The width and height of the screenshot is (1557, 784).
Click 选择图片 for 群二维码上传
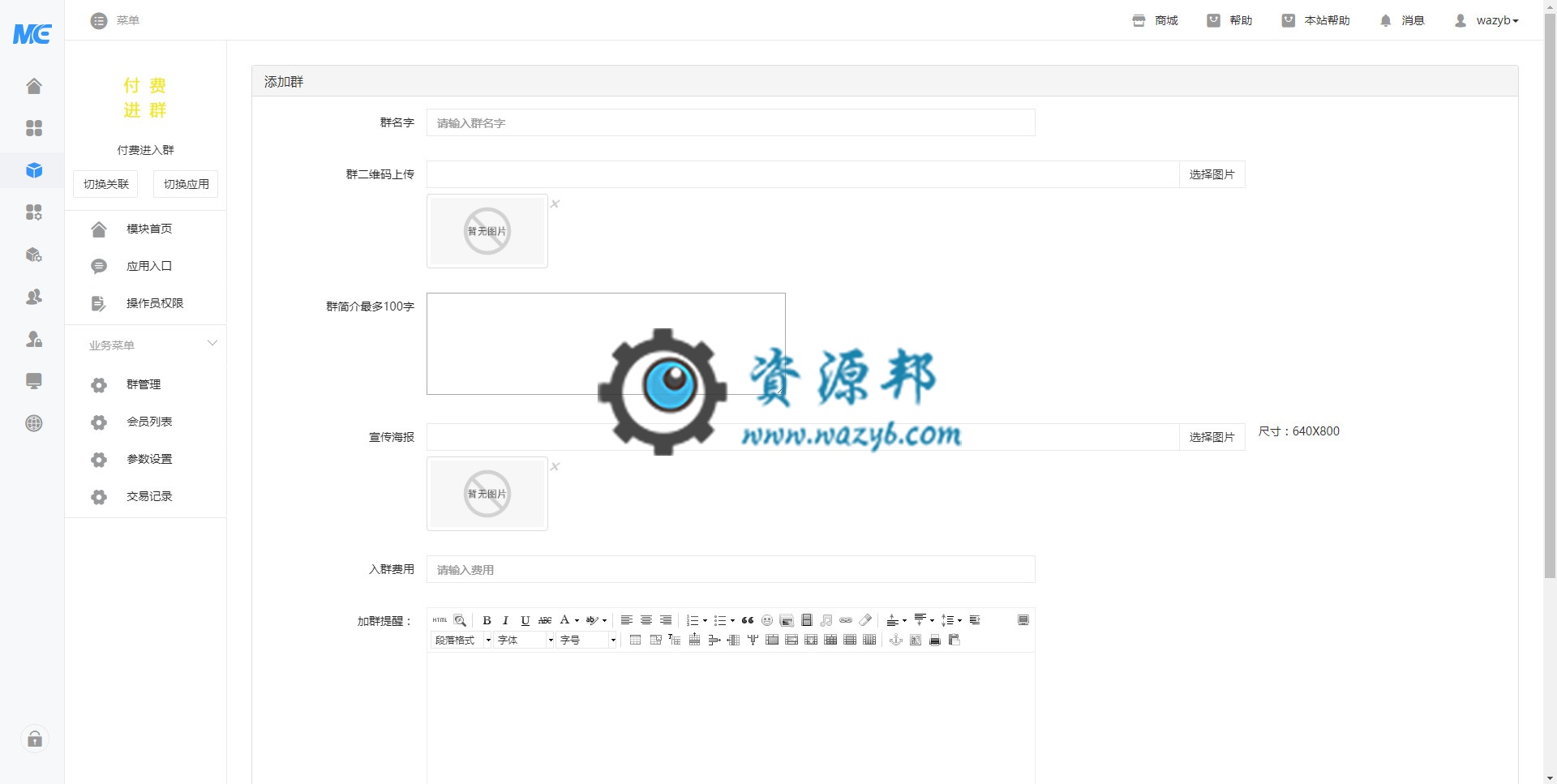(x=1212, y=174)
